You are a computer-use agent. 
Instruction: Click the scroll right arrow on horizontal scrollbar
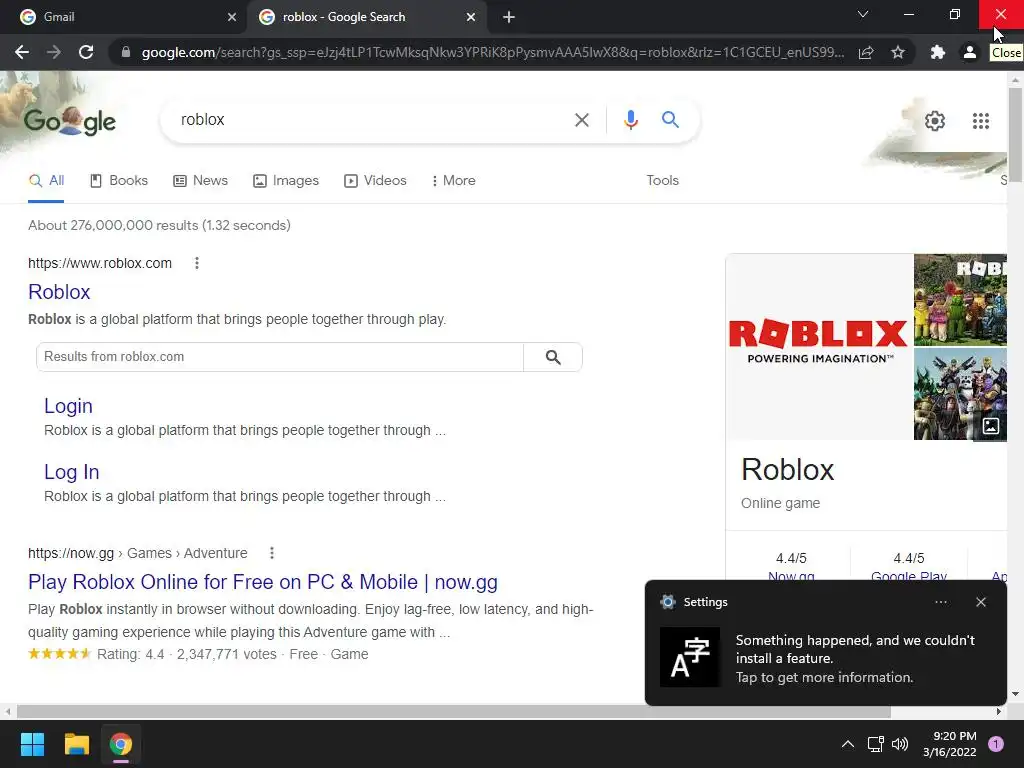point(999,711)
